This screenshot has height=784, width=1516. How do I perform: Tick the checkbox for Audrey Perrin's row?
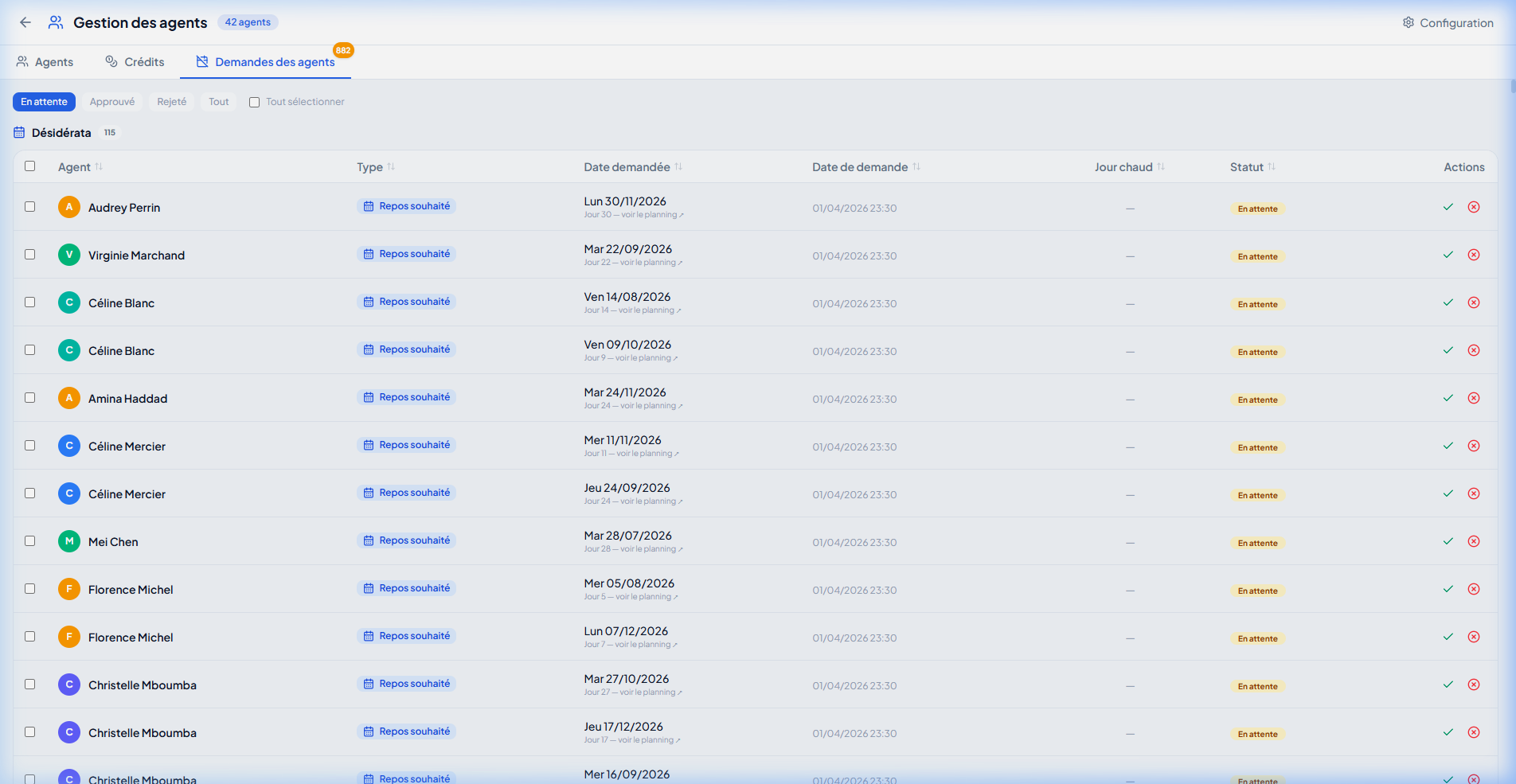[29, 207]
